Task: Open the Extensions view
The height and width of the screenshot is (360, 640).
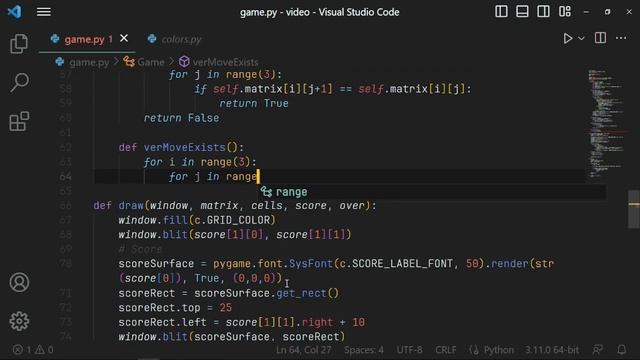Action: click(19, 121)
